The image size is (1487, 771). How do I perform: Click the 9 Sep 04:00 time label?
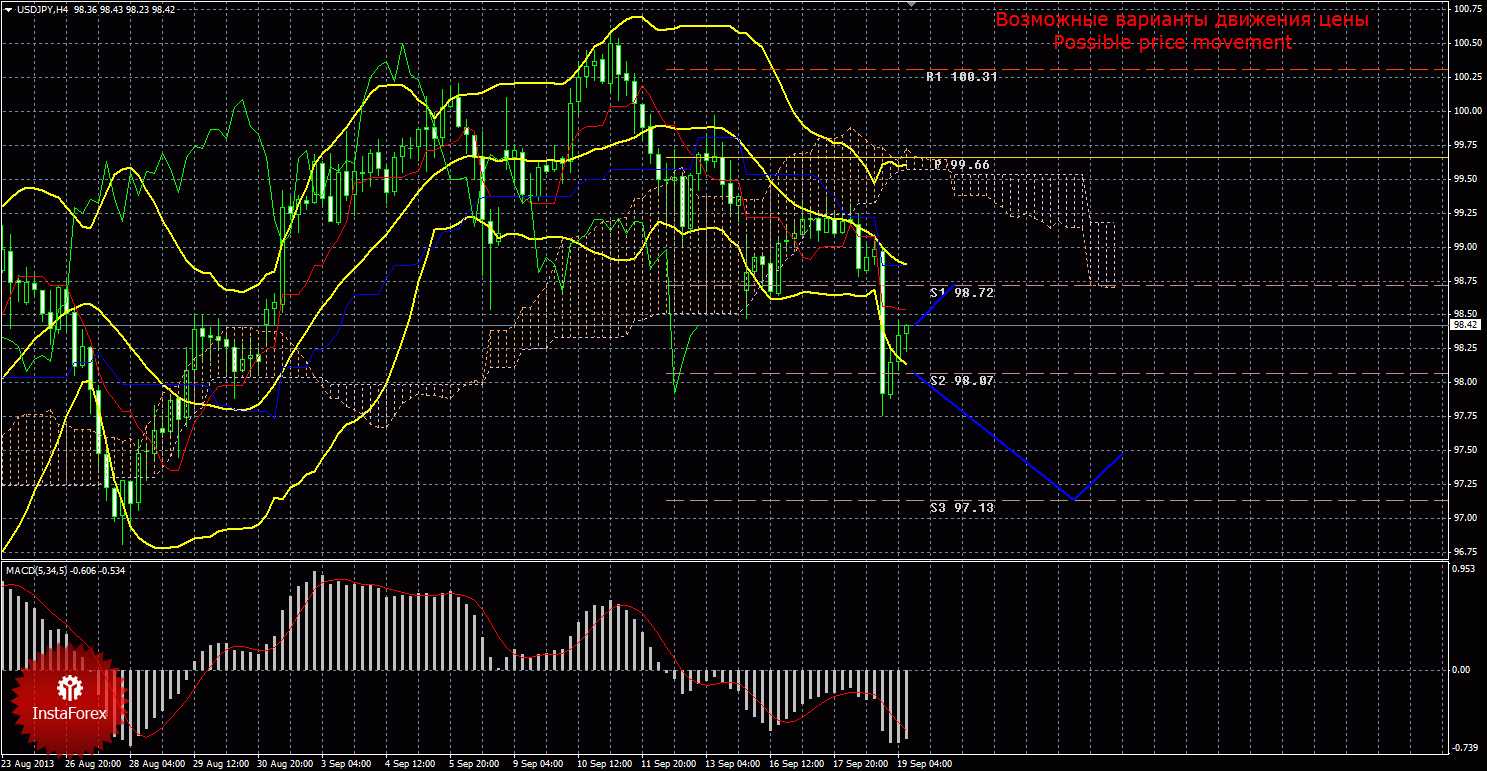point(540,763)
